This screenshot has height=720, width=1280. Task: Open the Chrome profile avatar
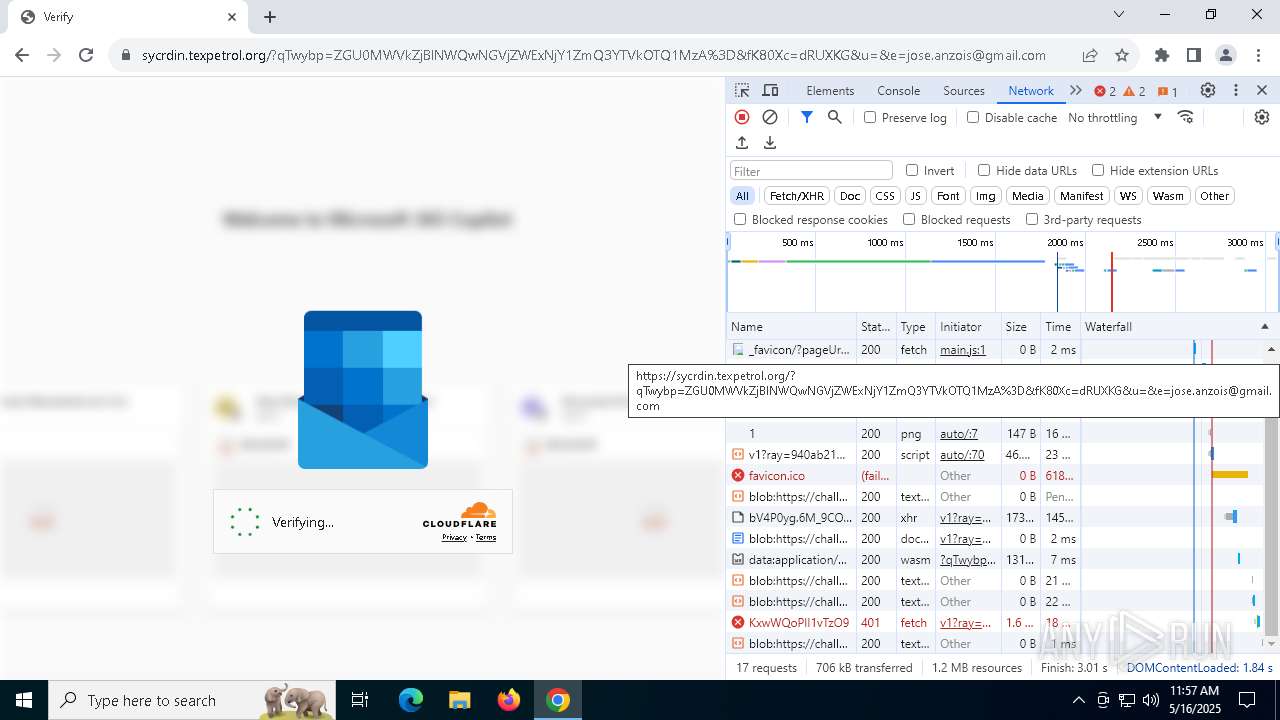[1226, 55]
